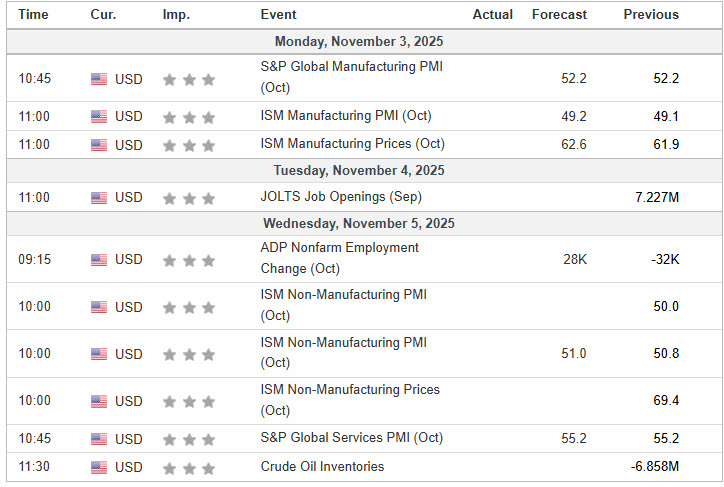Click the importance stars for S&P Global Services PMI
Screen dimensions: 724x487
pyautogui.click(x=189, y=439)
